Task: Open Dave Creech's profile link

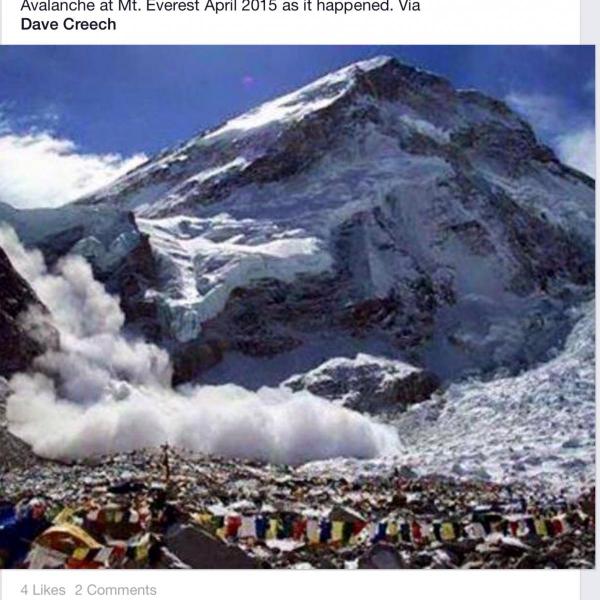Action: [x=68, y=24]
